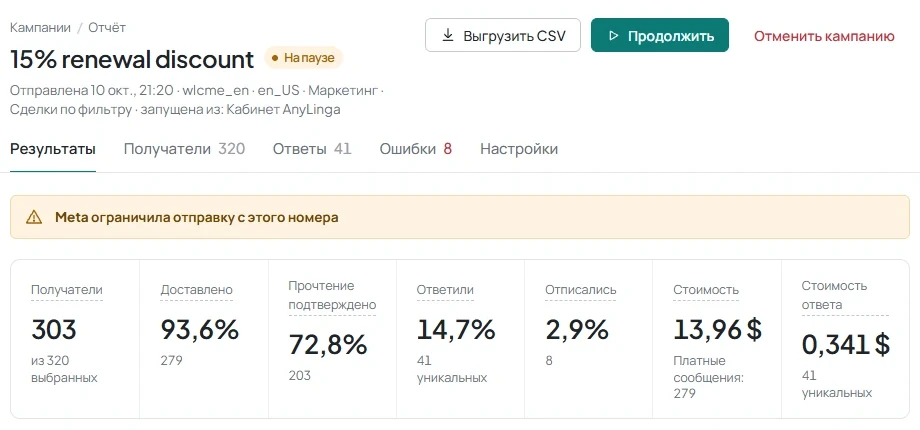Viewport: 920px width, 430px height.
Task: Click the Отписались metric label
Action: pos(581,290)
